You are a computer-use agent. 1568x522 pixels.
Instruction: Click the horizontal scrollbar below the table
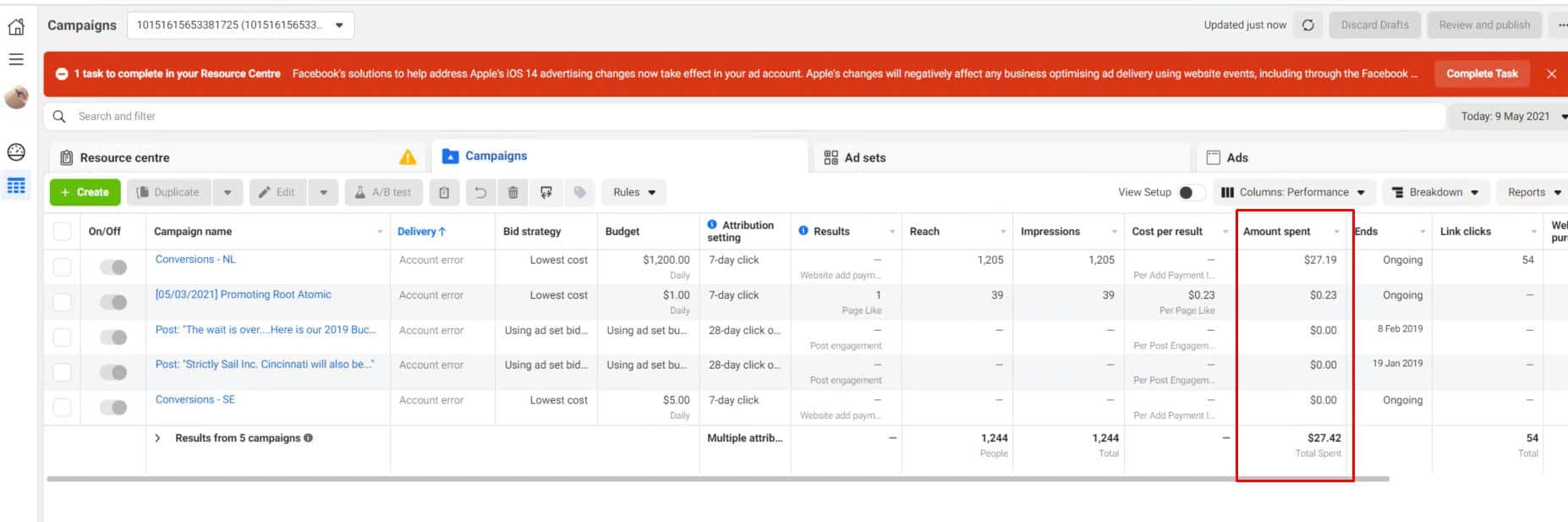(717, 479)
